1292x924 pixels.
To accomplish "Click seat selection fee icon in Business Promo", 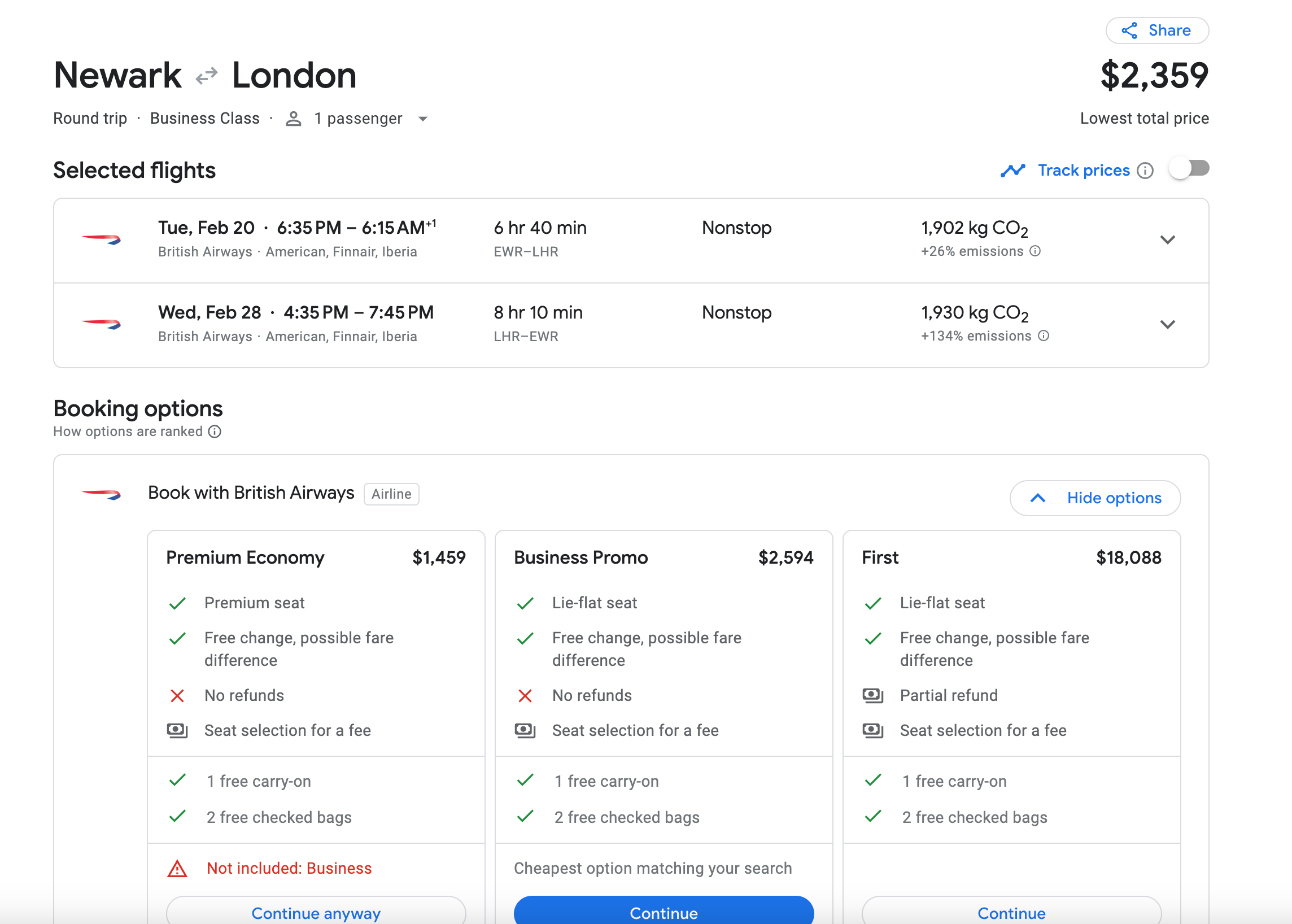I will pos(525,730).
